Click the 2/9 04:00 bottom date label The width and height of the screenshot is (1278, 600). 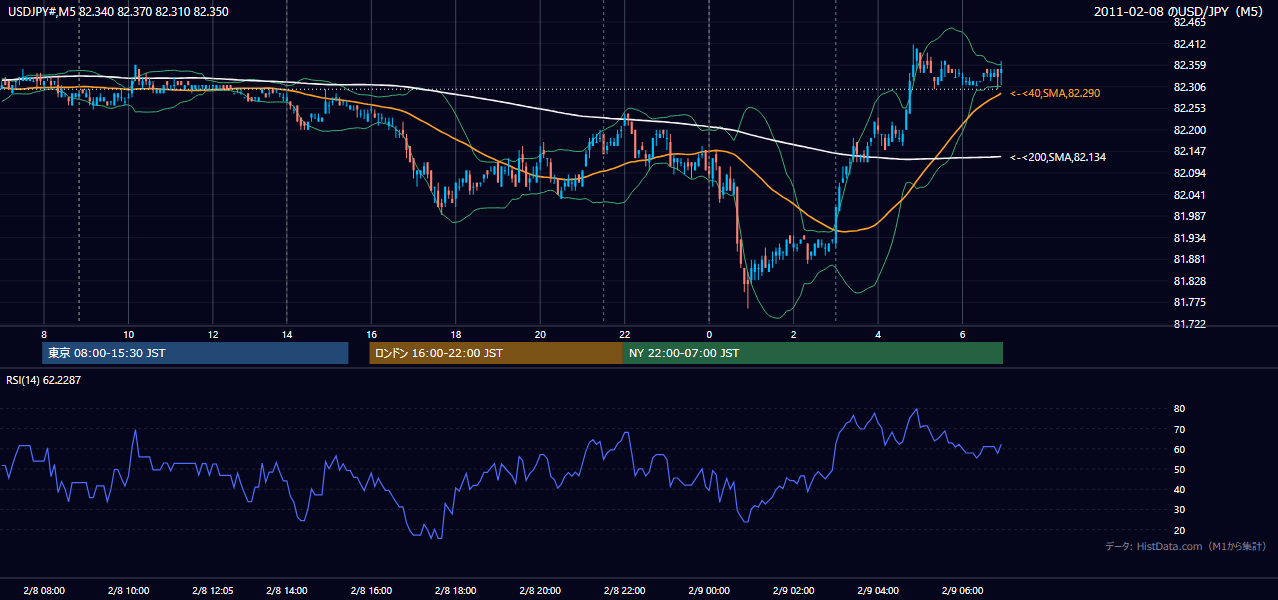point(877,590)
